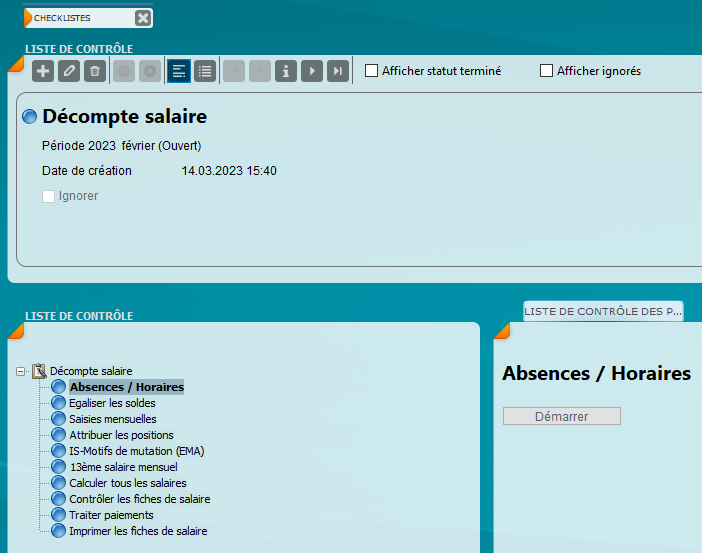The width and height of the screenshot is (702, 553).
Task: Select Absences / Horaires tree item
Action: tap(127, 387)
